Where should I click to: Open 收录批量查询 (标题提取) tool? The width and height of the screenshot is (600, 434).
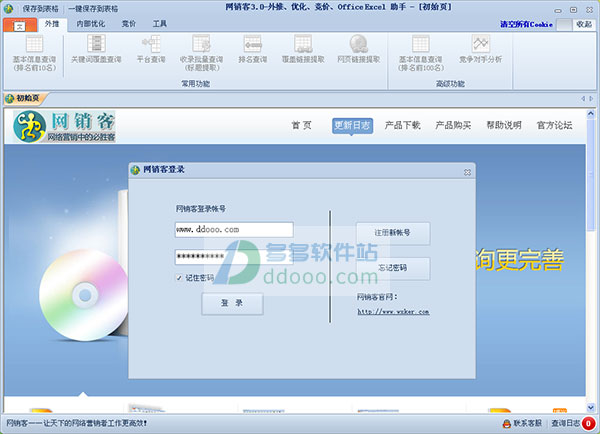point(201,53)
